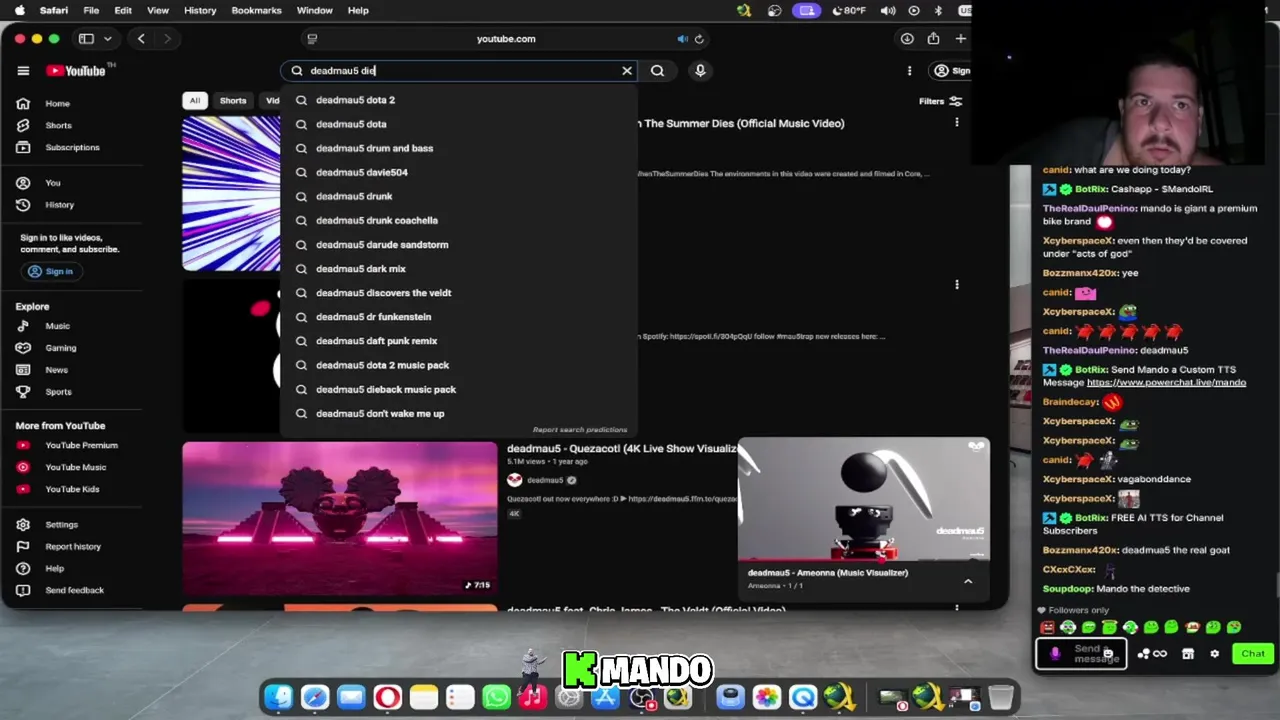Open the YouTube hamburger guide menu
Image resolution: width=1280 pixels, height=720 pixels.
(23, 71)
